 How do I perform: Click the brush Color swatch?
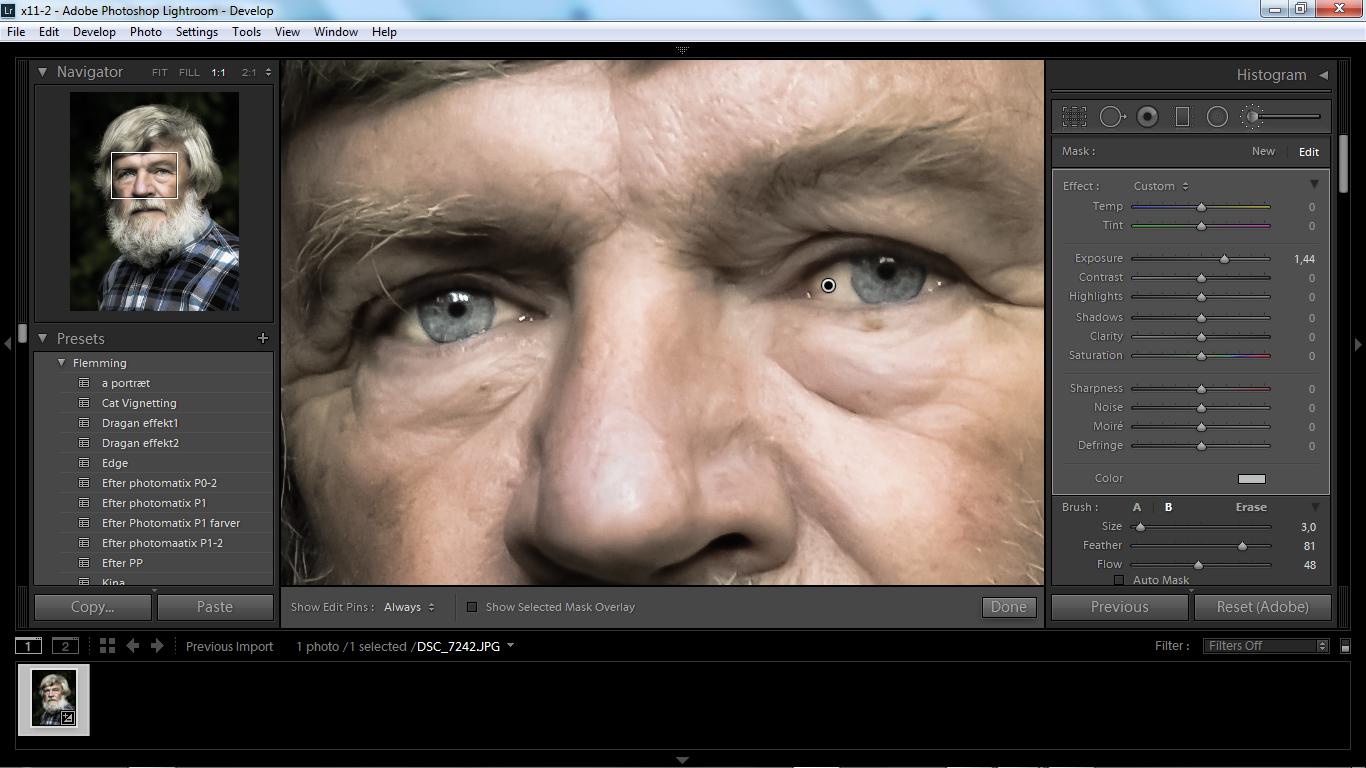coord(1251,479)
